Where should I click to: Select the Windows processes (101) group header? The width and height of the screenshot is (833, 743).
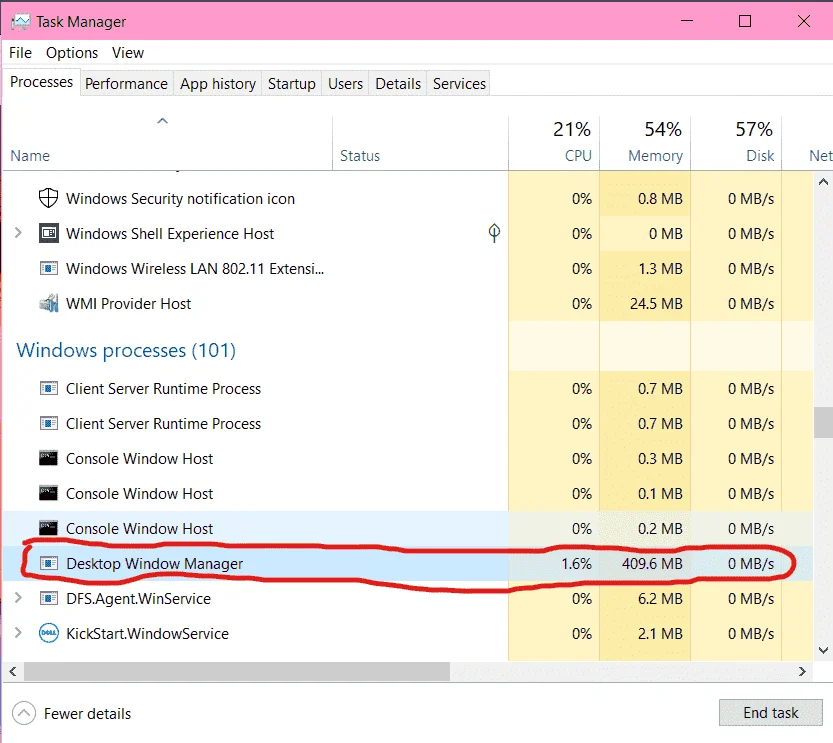point(126,351)
